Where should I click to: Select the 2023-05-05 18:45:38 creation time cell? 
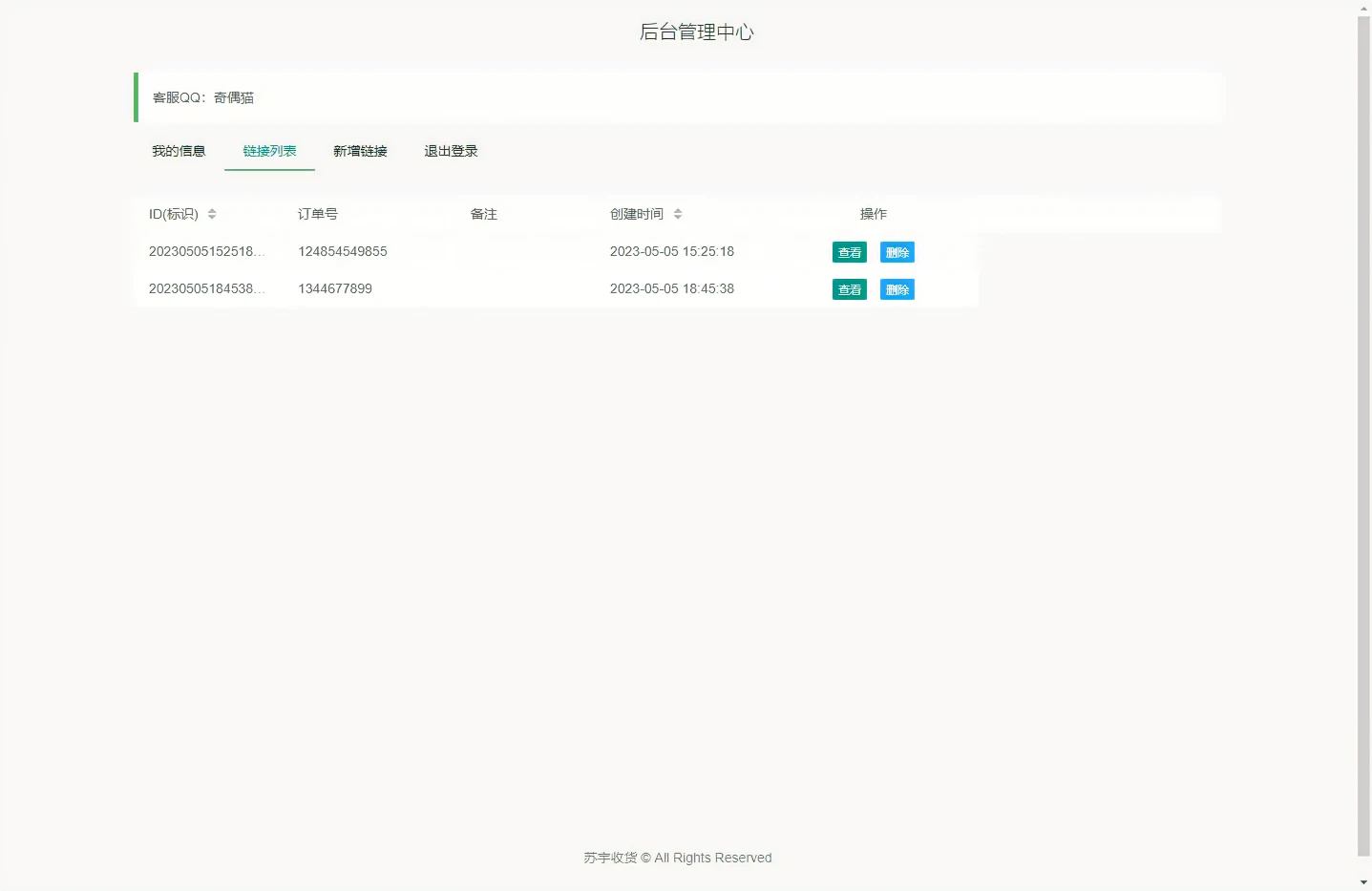coord(672,288)
